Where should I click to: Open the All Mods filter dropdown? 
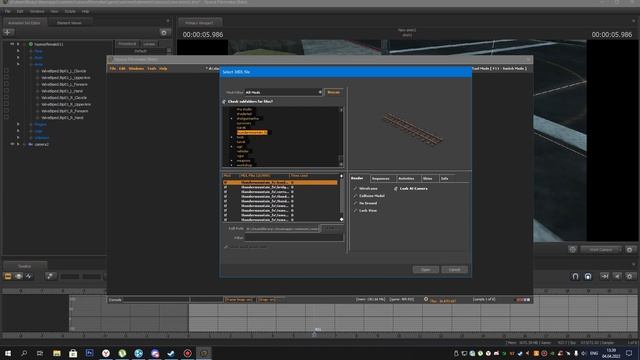point(283,92)
